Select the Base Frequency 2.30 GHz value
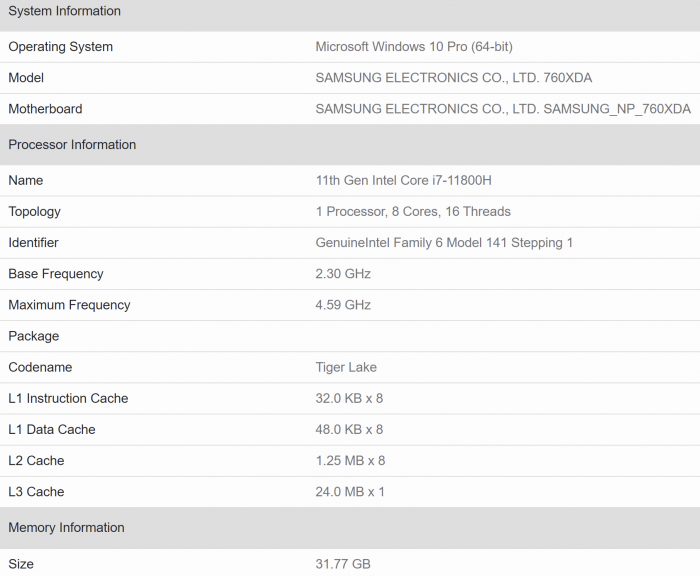The image size is (700, 576). 343,274
